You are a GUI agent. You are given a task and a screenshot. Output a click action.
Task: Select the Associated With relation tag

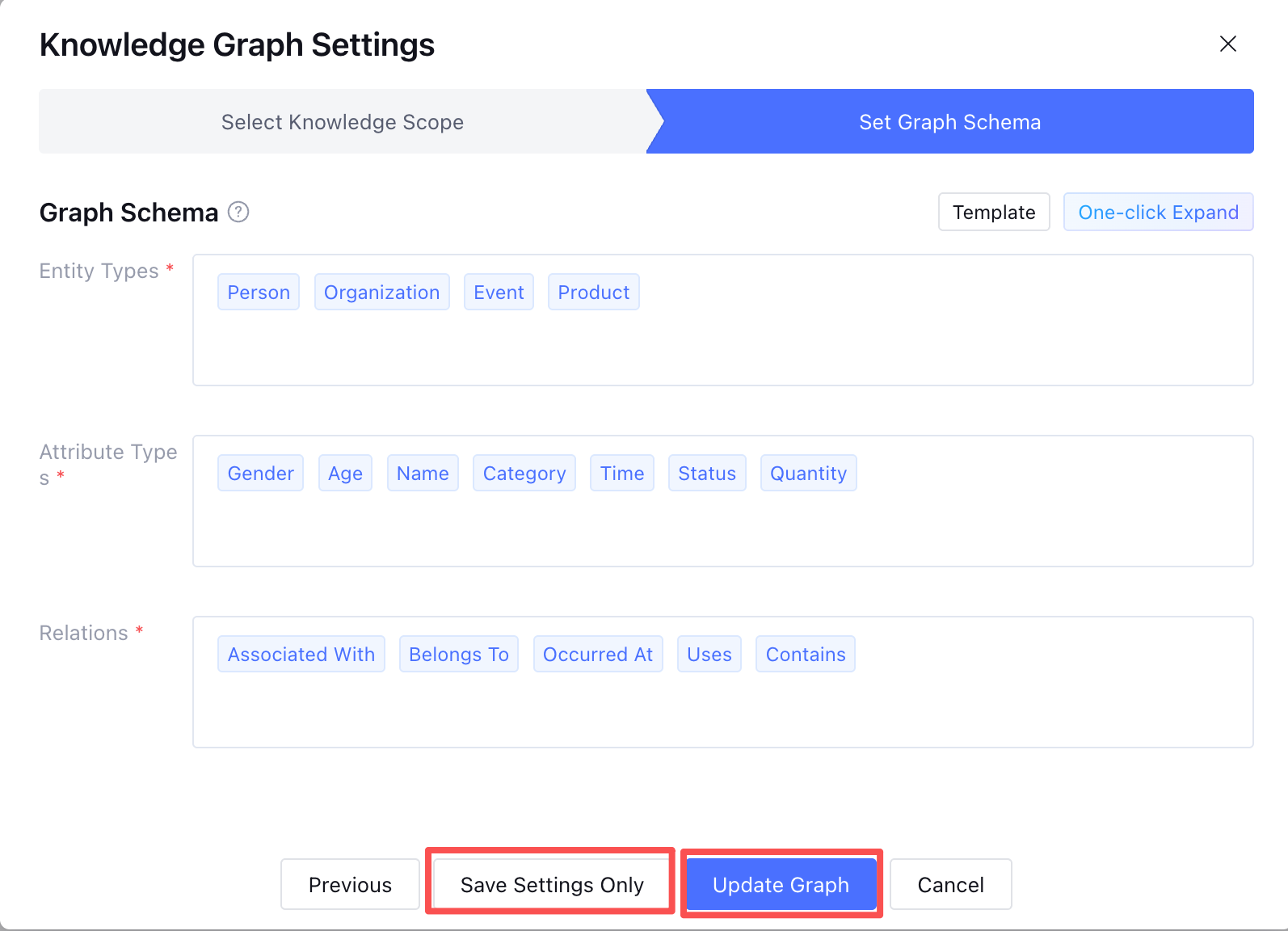[x=301, y=655]
